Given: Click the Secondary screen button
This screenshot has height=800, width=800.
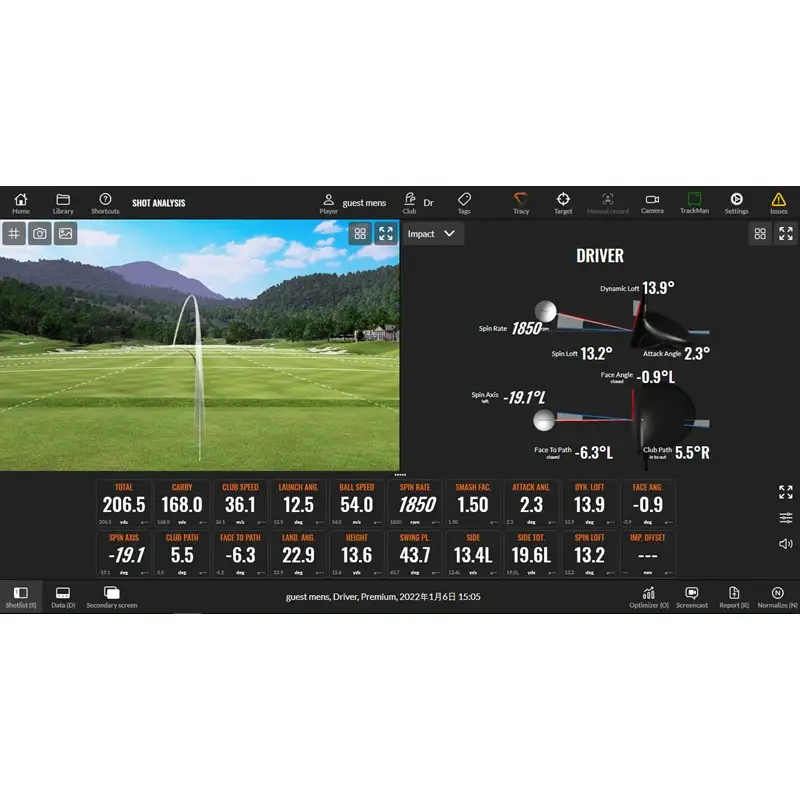Looking at the screenshot, I should (x=112, y=597).
